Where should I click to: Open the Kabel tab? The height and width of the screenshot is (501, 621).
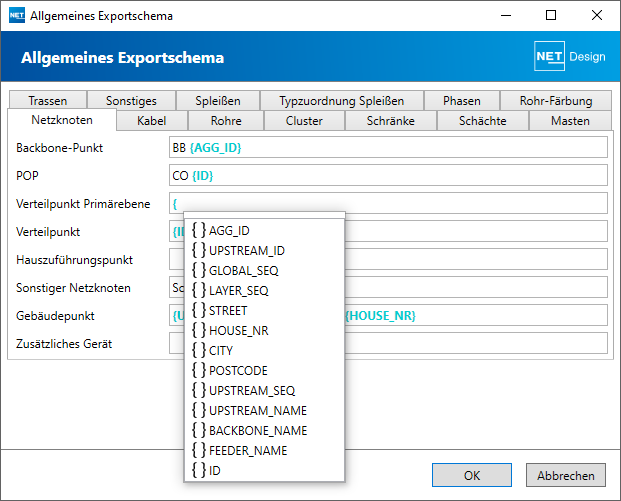[152, 120]
